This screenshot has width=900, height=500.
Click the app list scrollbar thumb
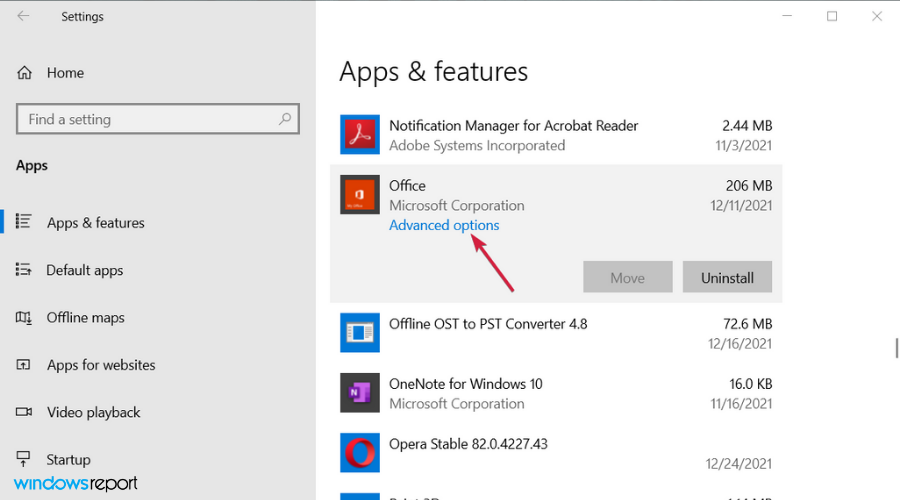pos(897,348)
